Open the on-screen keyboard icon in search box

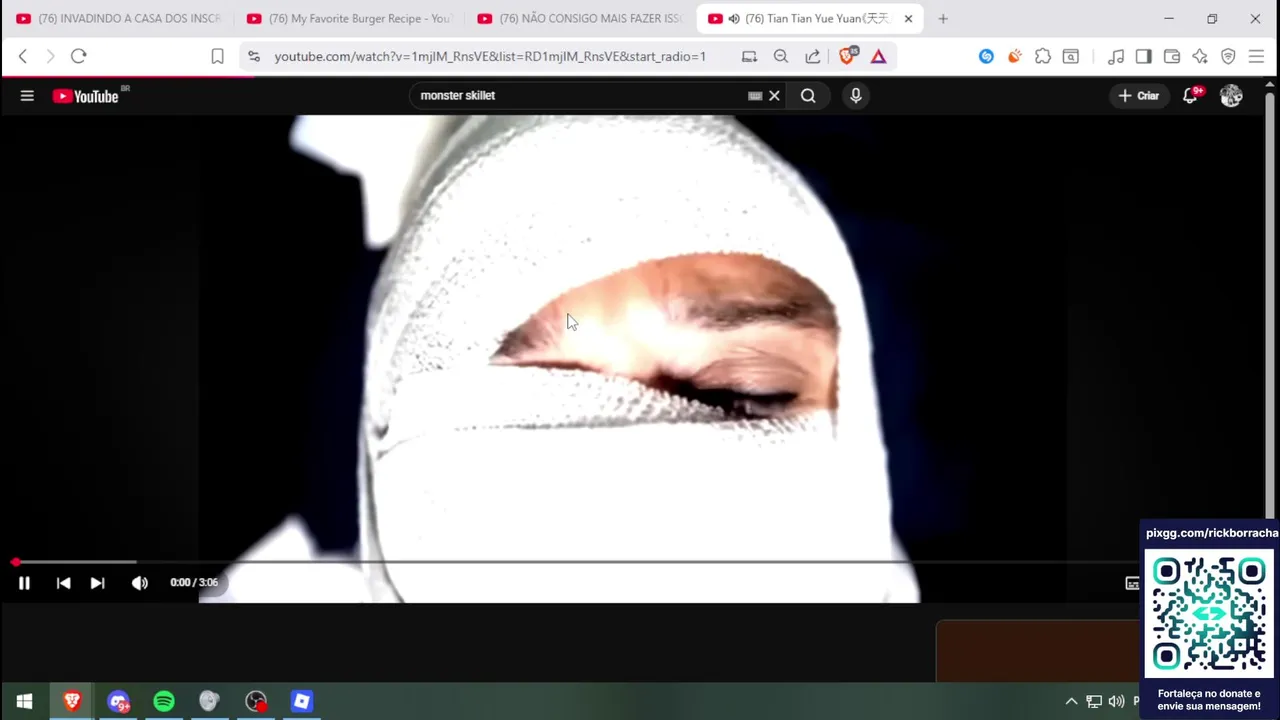(755, 96)
